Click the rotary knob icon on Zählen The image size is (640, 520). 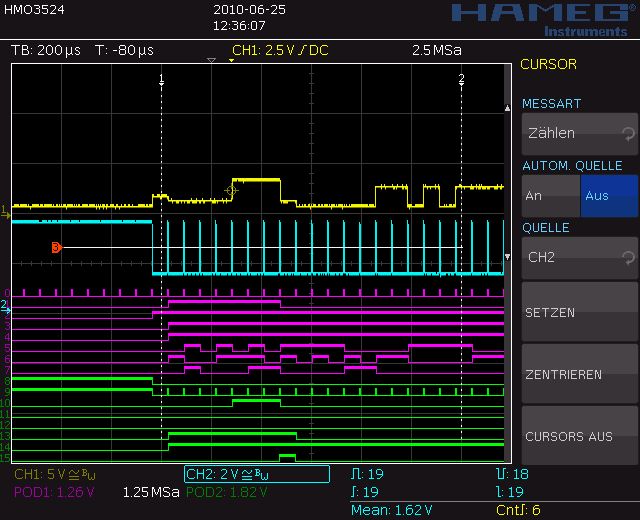coord(628,134)
